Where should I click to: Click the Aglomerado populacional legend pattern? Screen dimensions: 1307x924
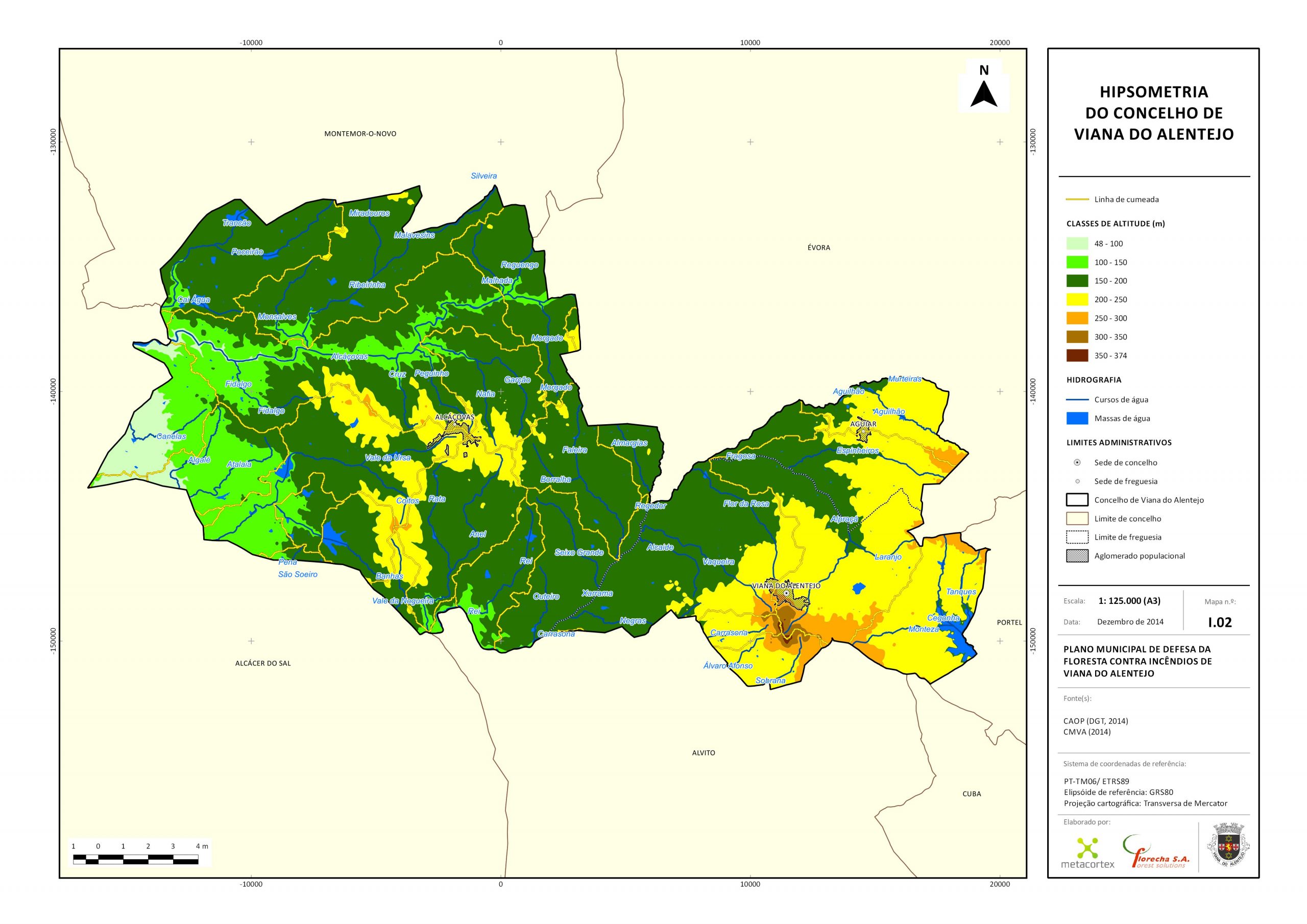[1077, 555]
